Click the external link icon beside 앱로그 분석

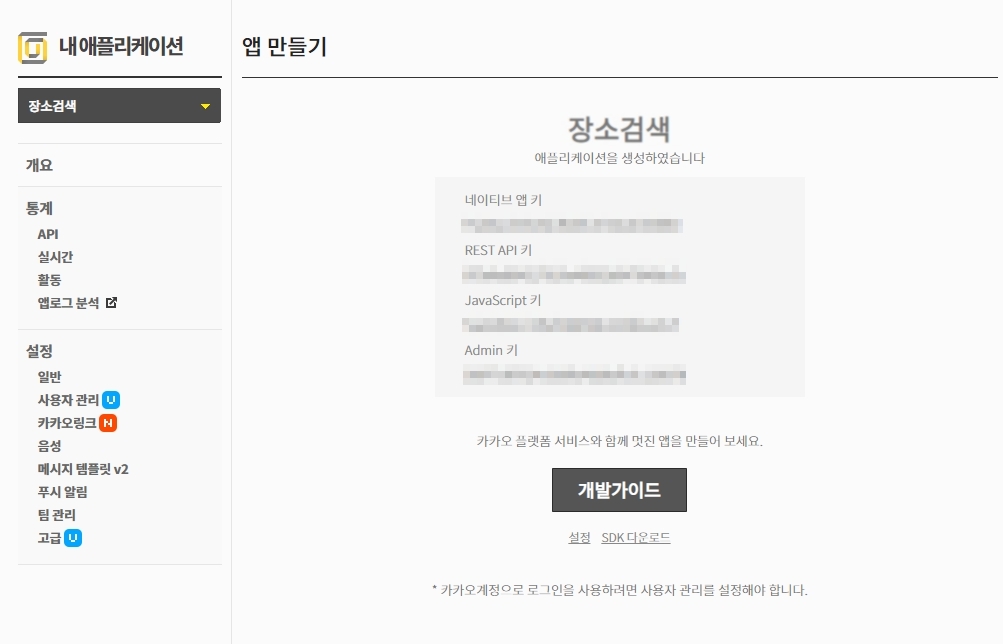click(111, 302)
